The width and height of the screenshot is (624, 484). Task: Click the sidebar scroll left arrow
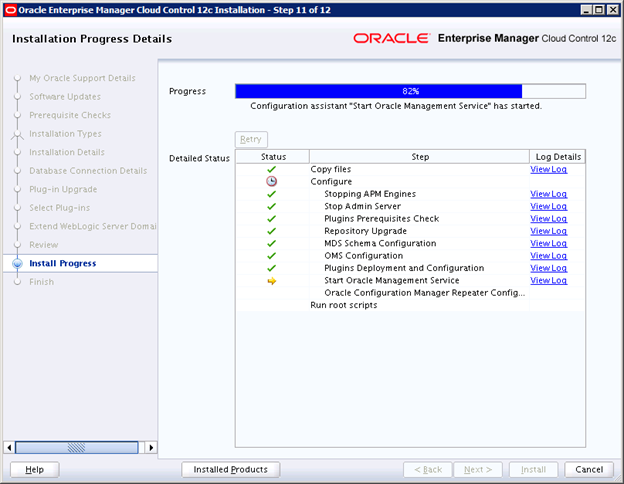coord(9,447)
